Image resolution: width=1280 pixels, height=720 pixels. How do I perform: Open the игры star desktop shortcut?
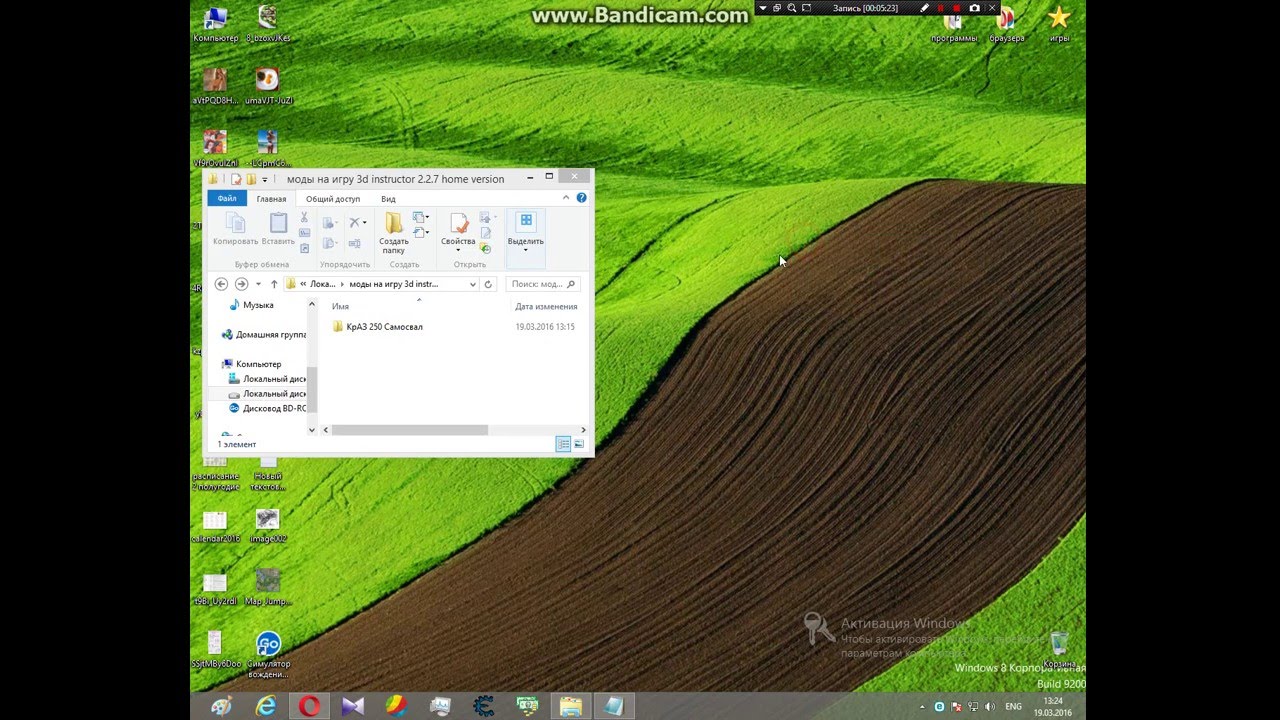[1059, 24]
